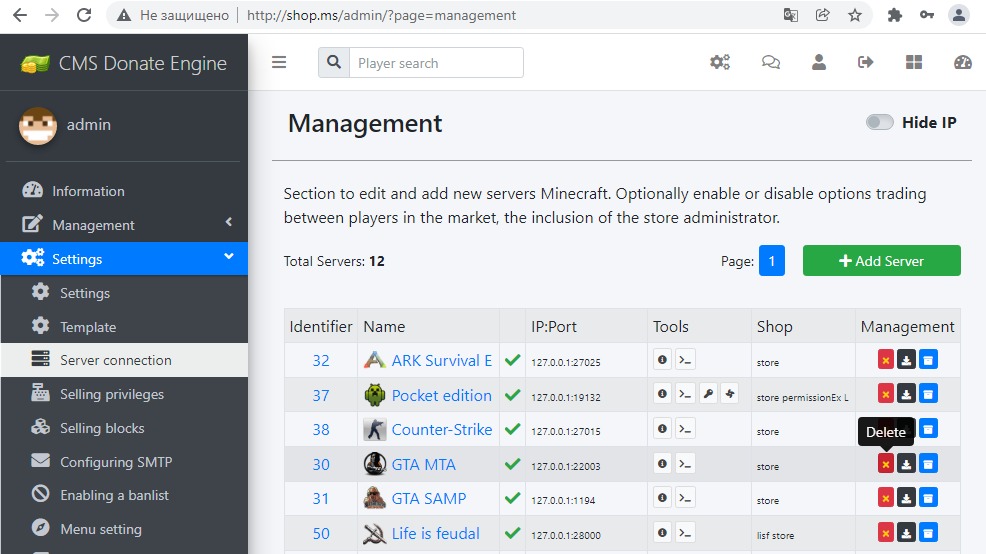Click the dashboard gauge icon in top bar

pyautogui.click(x=963, y=62)
